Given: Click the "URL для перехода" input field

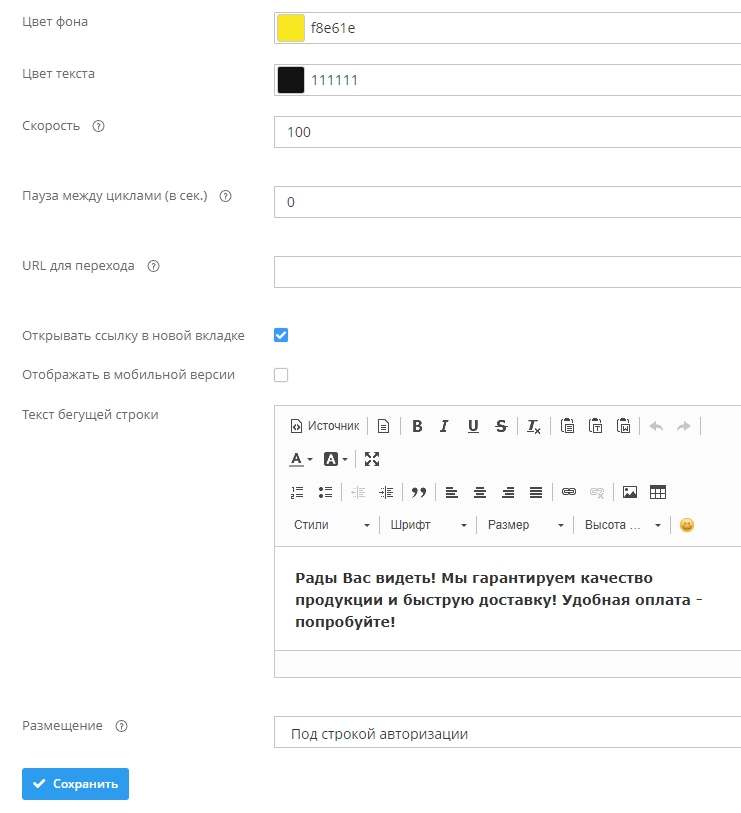Looking at the screenshot, I should click(507, 271).
